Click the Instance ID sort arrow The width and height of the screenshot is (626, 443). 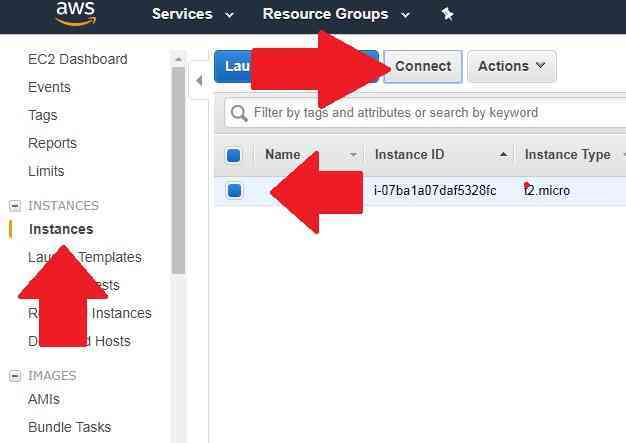pyautogui.click(x=503, y=154)
